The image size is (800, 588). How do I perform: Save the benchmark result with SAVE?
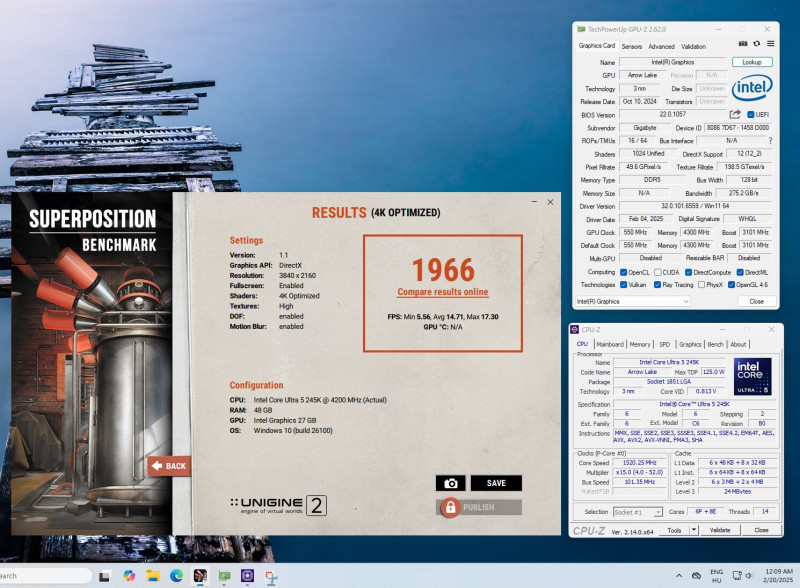point(496,483)
